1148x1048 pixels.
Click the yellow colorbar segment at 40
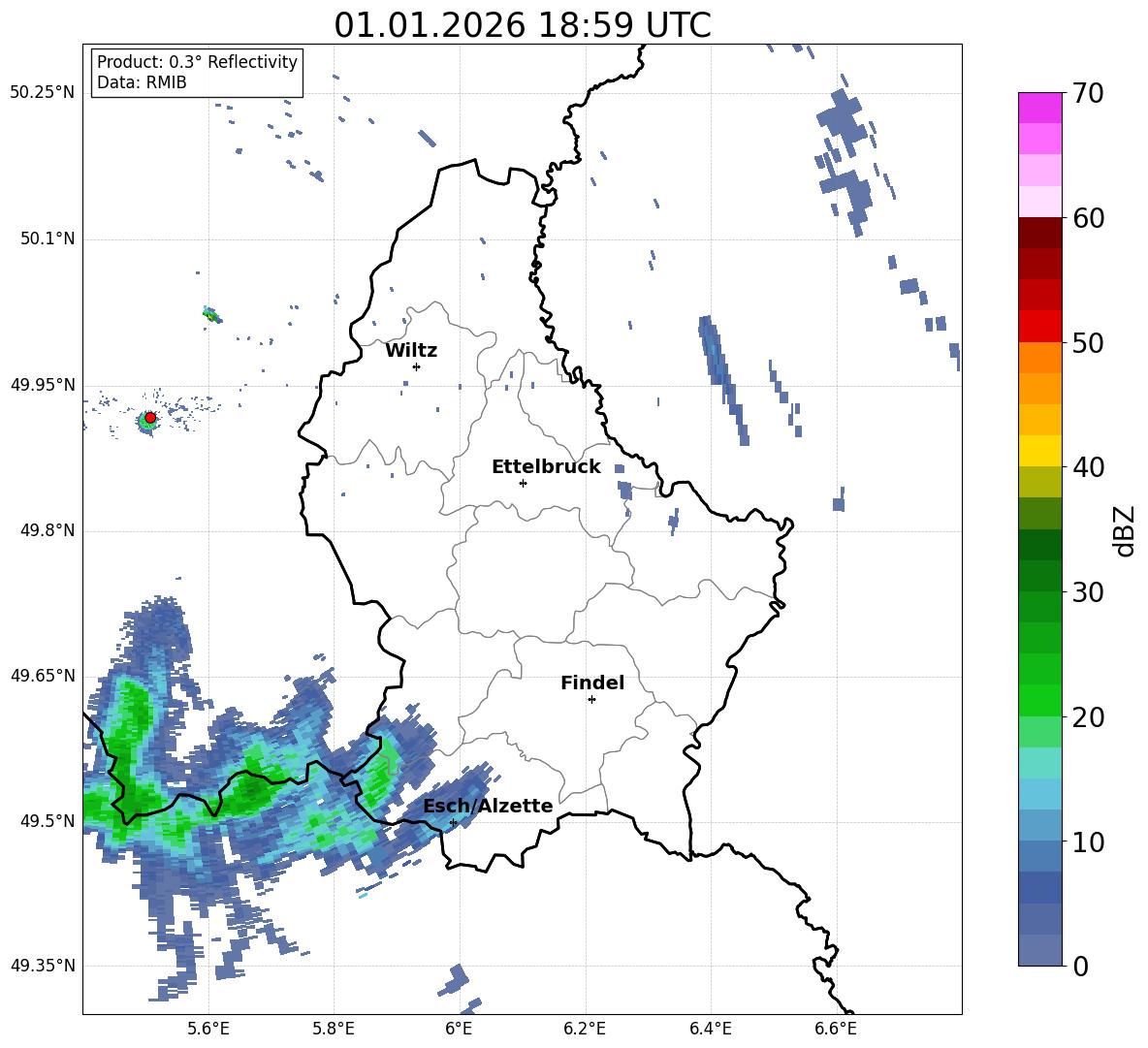1039,451
